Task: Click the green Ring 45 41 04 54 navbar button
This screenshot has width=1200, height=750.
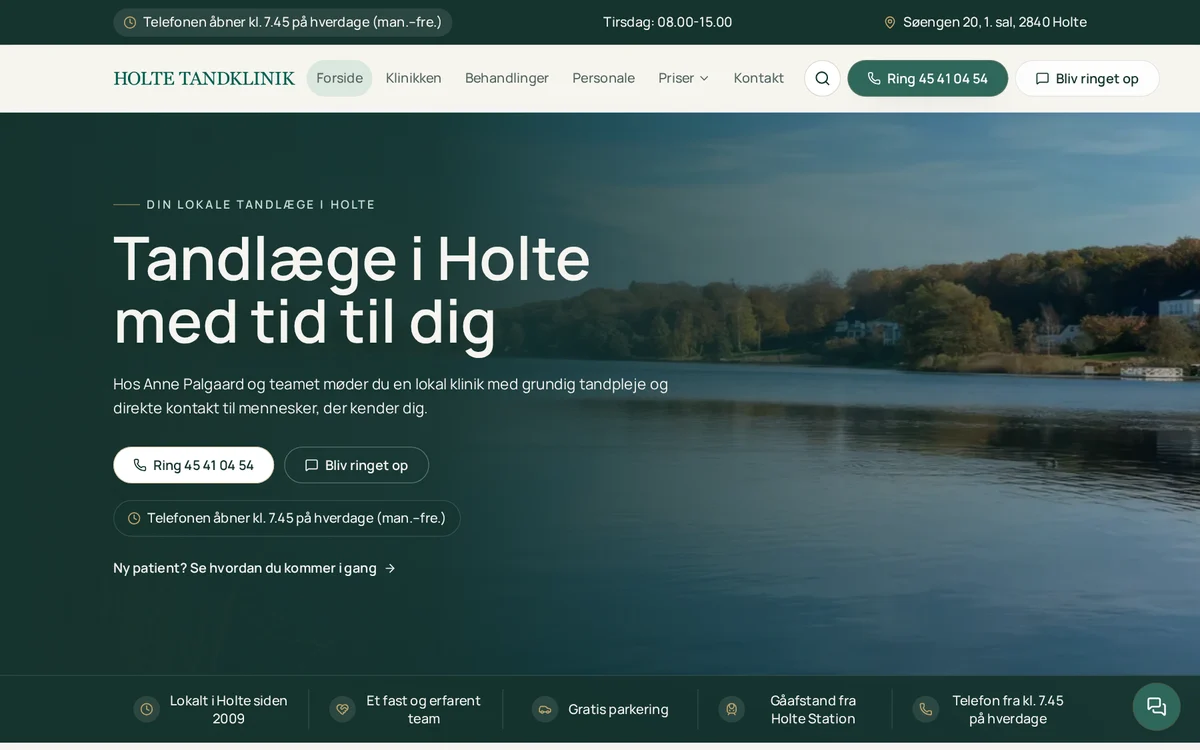Action: [x=928, y=78]
